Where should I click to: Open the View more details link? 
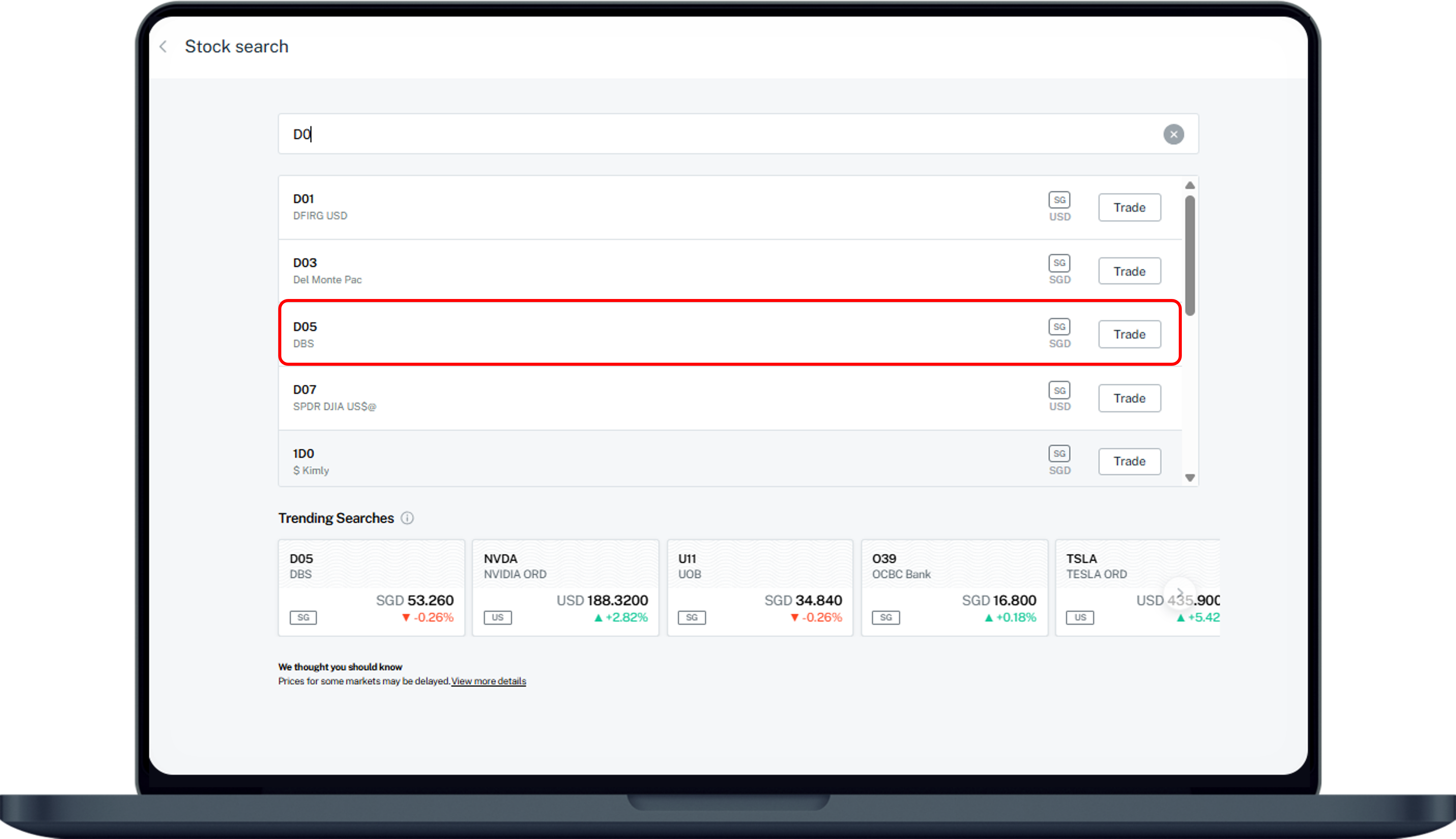pos(488,681)
